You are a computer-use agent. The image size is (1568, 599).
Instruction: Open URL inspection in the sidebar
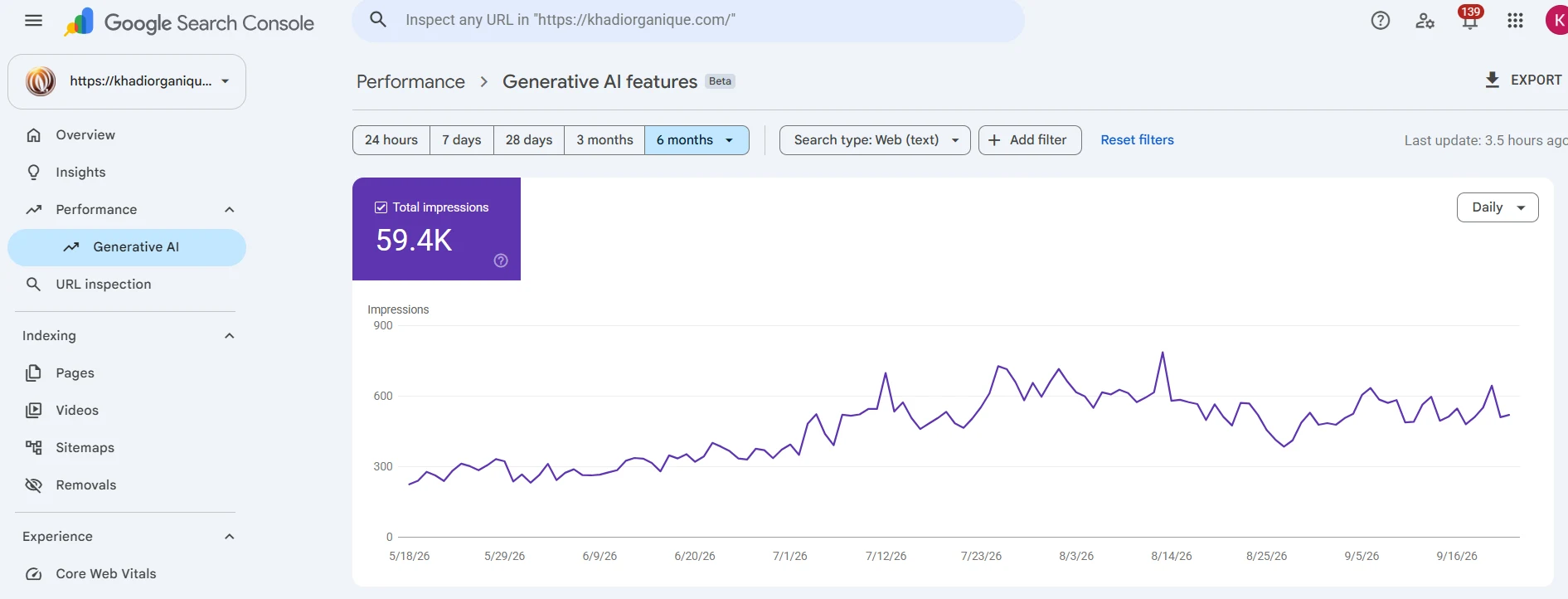click(127, 285)
